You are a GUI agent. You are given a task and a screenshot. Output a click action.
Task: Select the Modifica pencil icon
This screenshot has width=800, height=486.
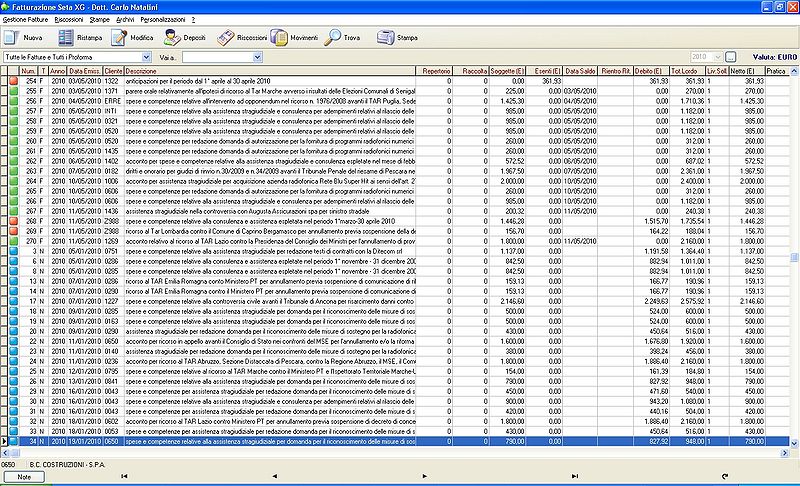[119, 37]
